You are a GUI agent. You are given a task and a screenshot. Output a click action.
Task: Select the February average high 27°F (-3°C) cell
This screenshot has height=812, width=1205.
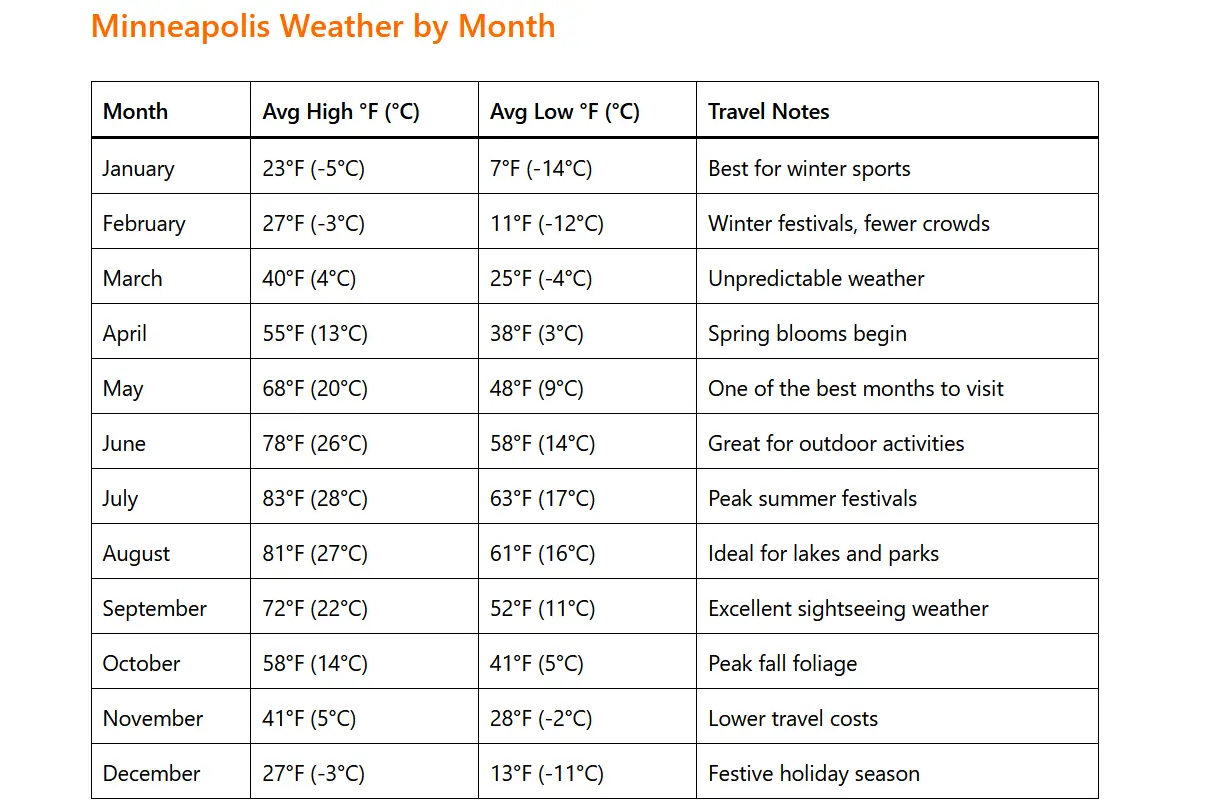313,224
